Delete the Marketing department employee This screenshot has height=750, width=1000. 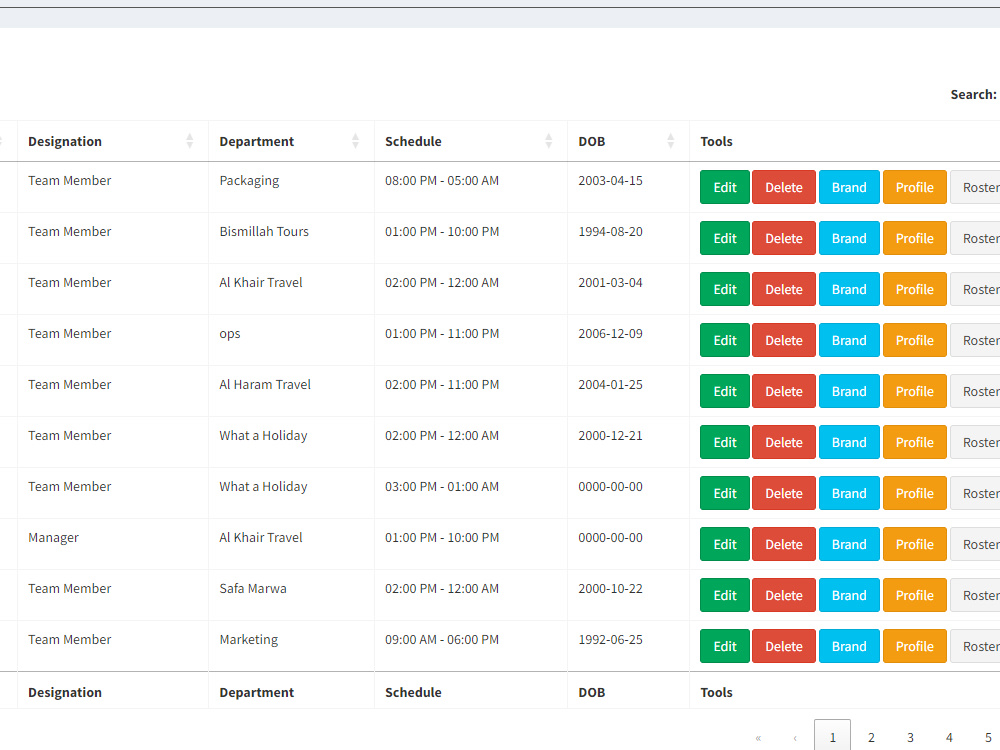click(x=784, y=646)
